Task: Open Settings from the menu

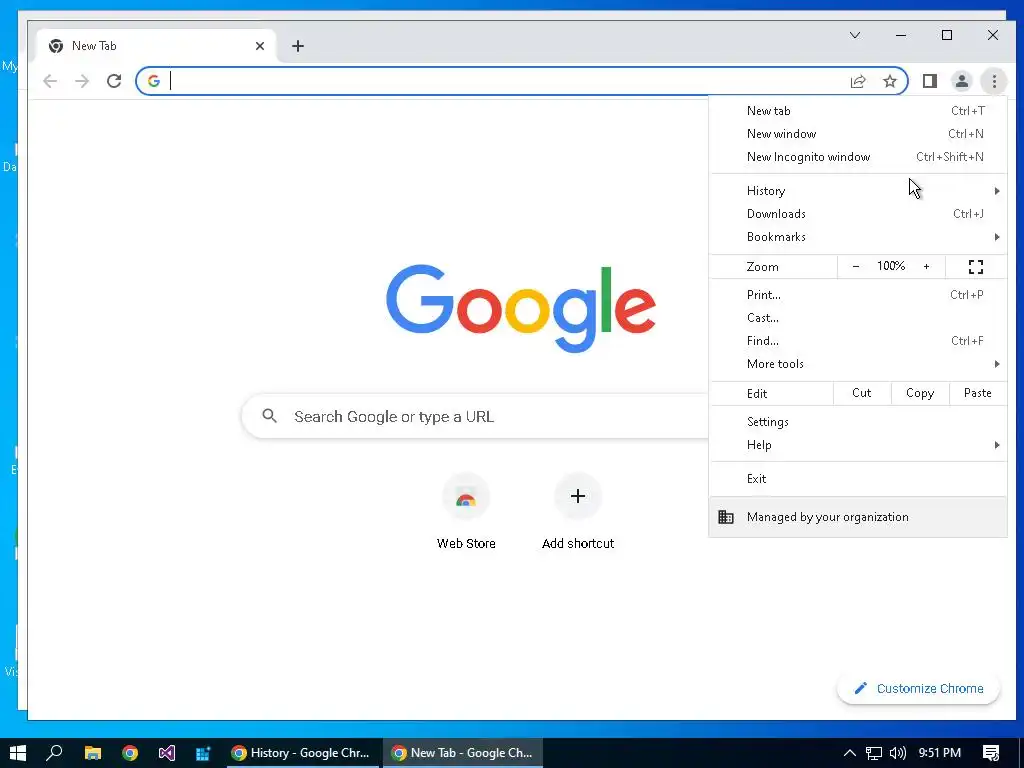Action: click(858, 422)
